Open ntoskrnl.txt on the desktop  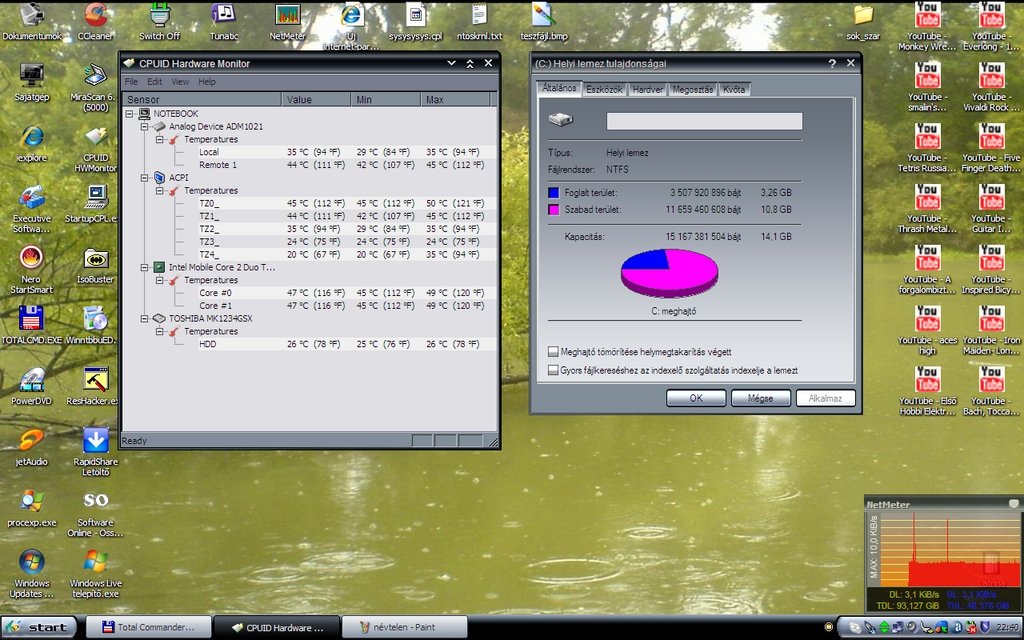click(479, 20)
